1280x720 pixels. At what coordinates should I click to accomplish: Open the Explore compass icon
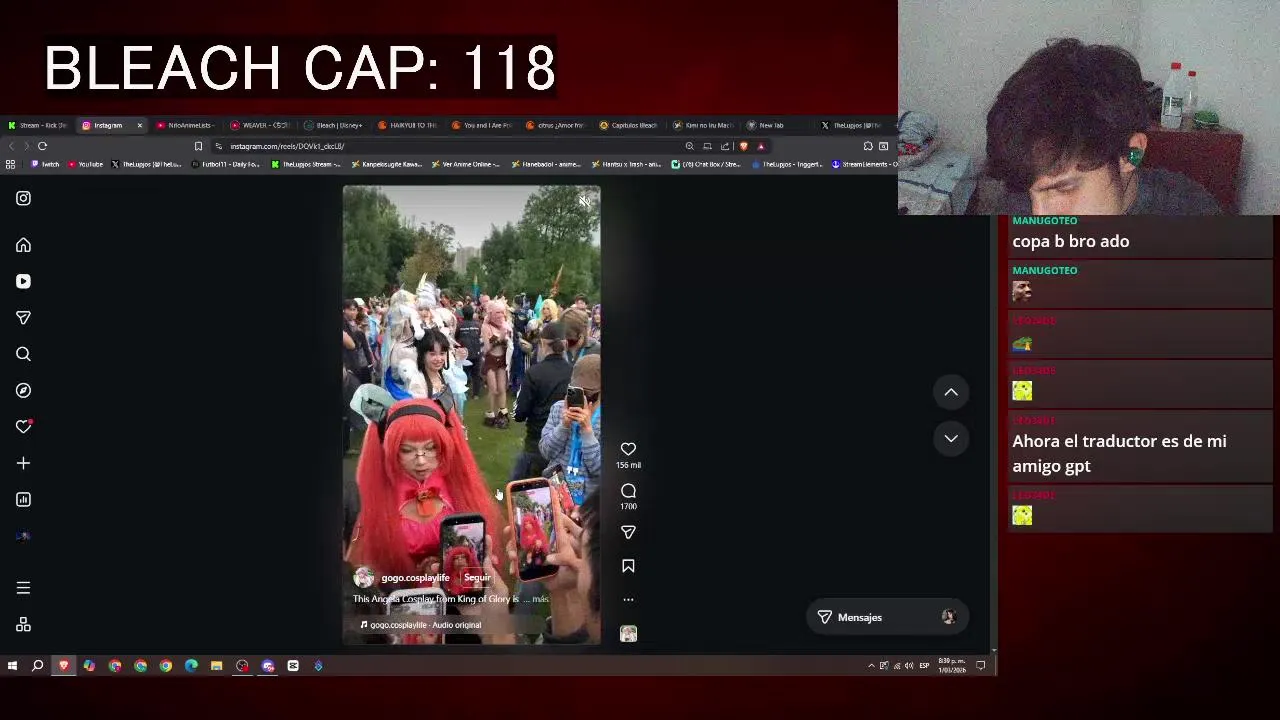[23, 390]
